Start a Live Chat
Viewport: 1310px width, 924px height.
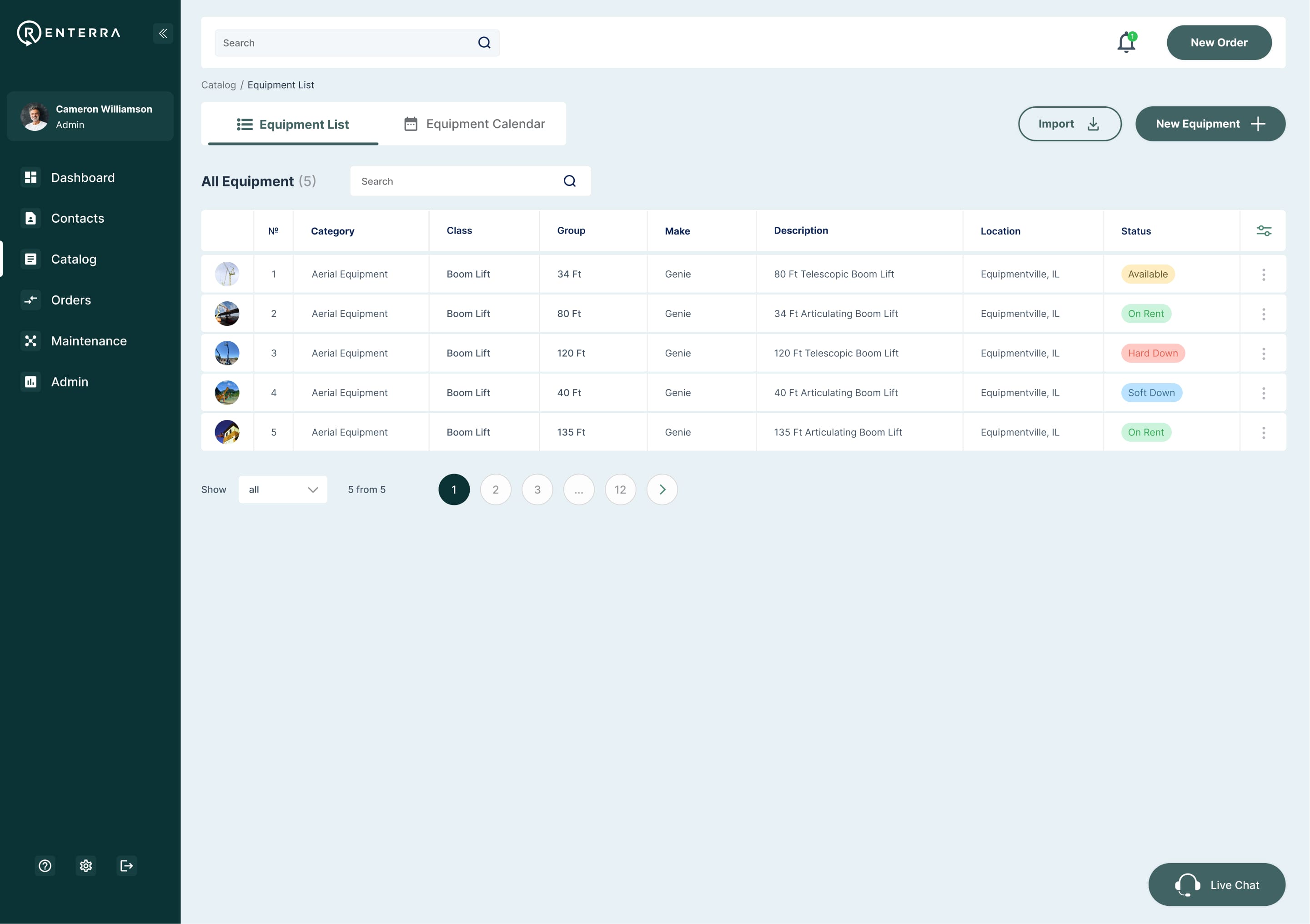point(1216,884)
